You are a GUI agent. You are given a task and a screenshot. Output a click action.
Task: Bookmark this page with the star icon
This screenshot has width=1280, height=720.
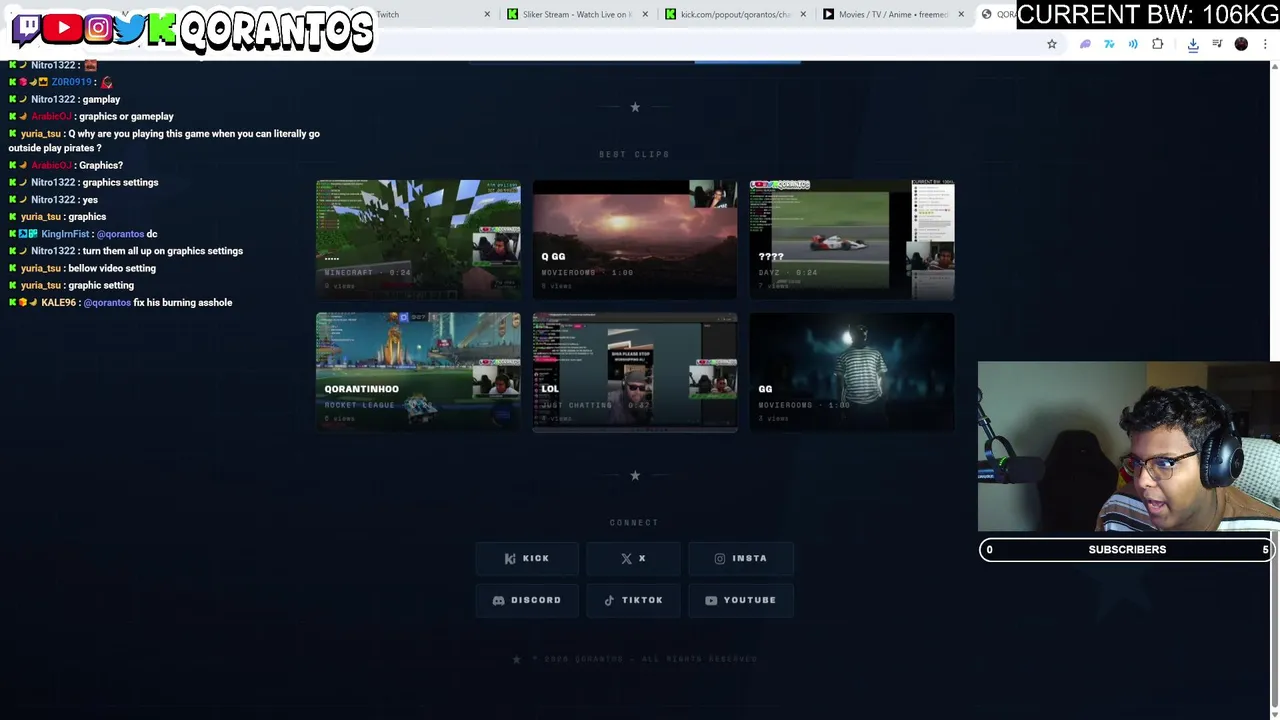tap(1051, 44)
